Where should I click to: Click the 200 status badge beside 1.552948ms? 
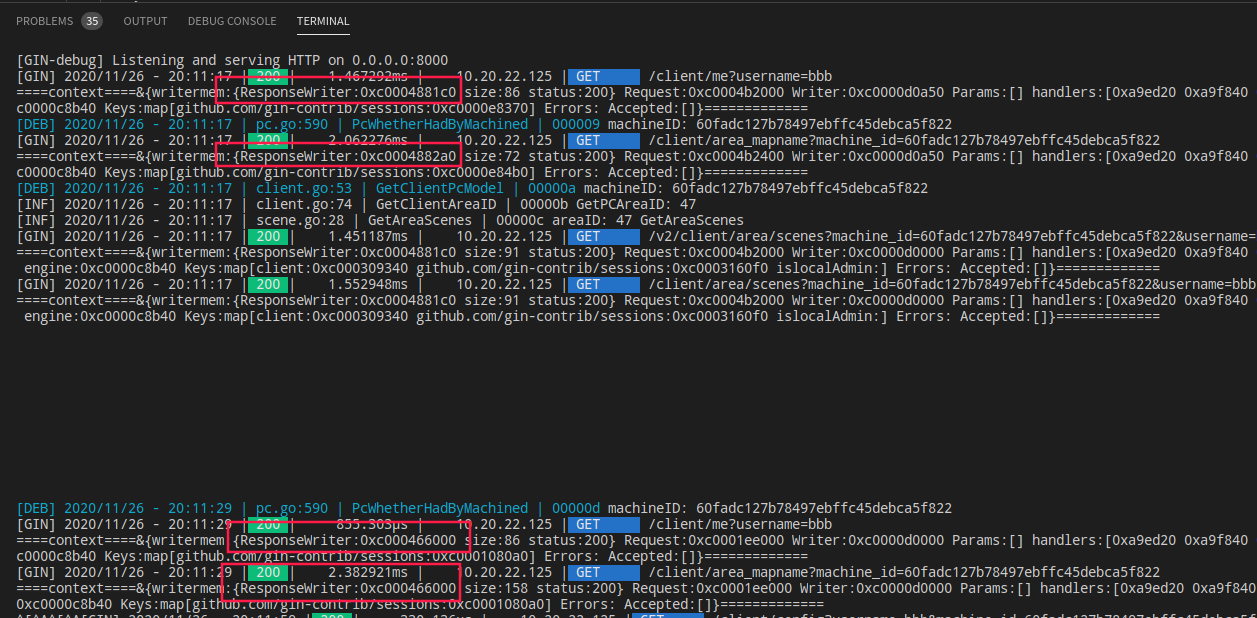[x=268, y=284]
